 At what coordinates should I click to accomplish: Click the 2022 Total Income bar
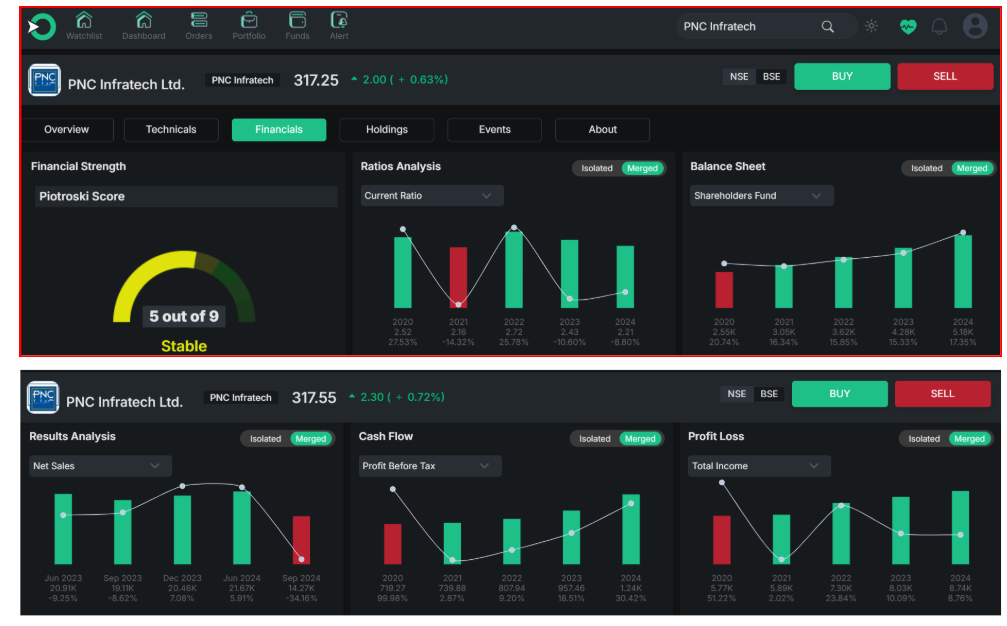(841, 534)
